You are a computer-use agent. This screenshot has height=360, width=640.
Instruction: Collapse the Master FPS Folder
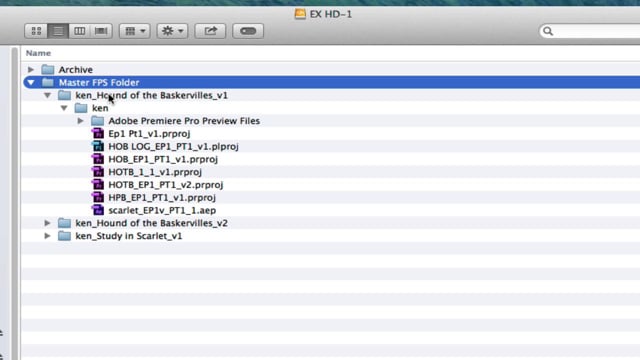pos(31,82)
